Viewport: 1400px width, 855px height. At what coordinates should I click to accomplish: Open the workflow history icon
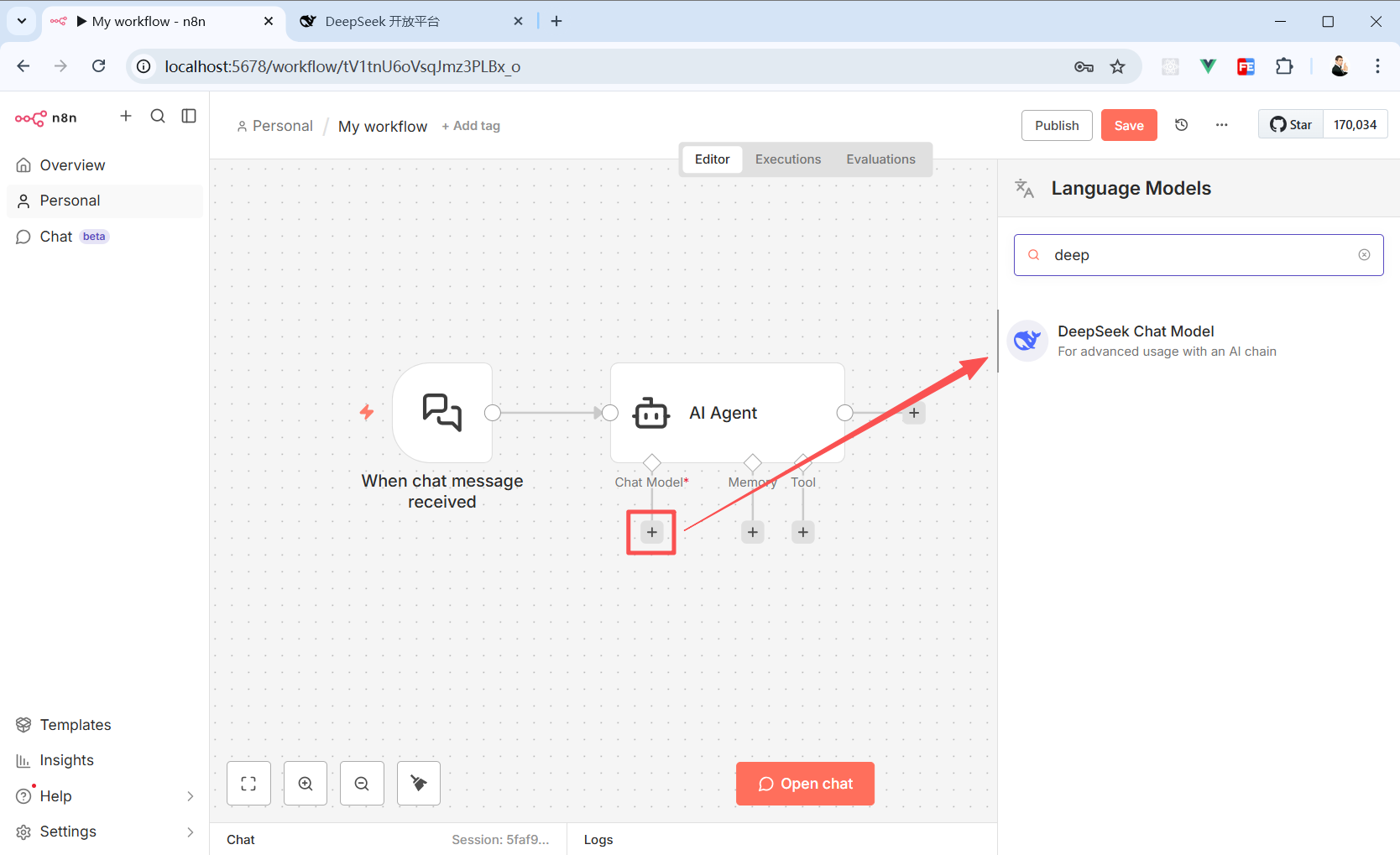pyautogui.click(x=1181, y=125)
